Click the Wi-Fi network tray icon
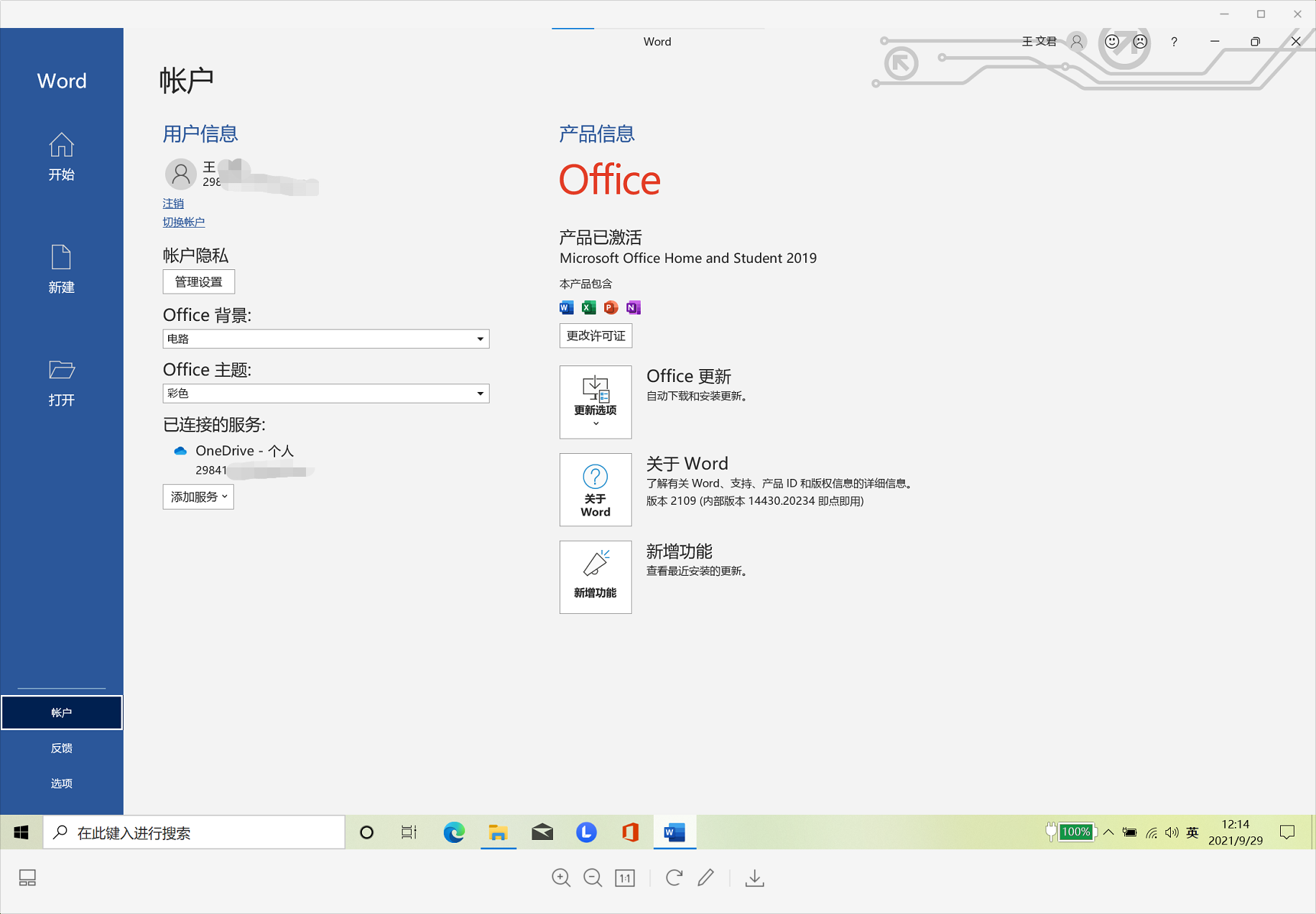Viewport: 1316px width, 914px height. 1151,833
